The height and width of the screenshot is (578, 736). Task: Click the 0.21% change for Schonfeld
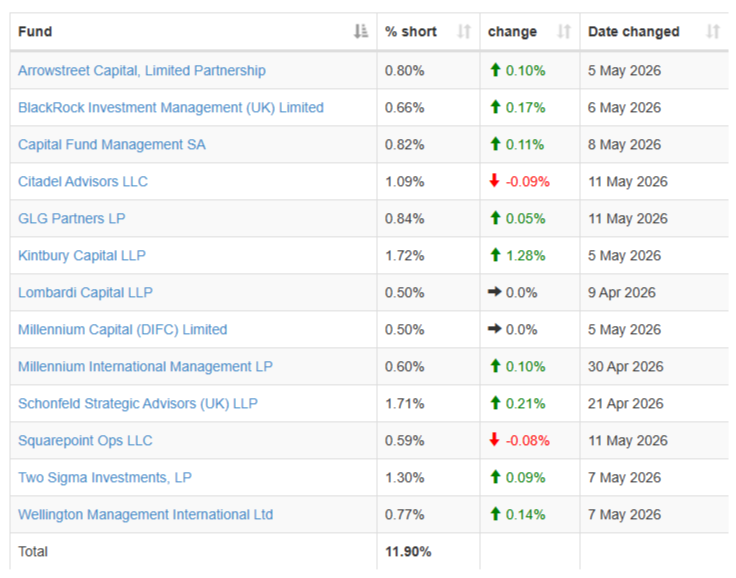526,404
